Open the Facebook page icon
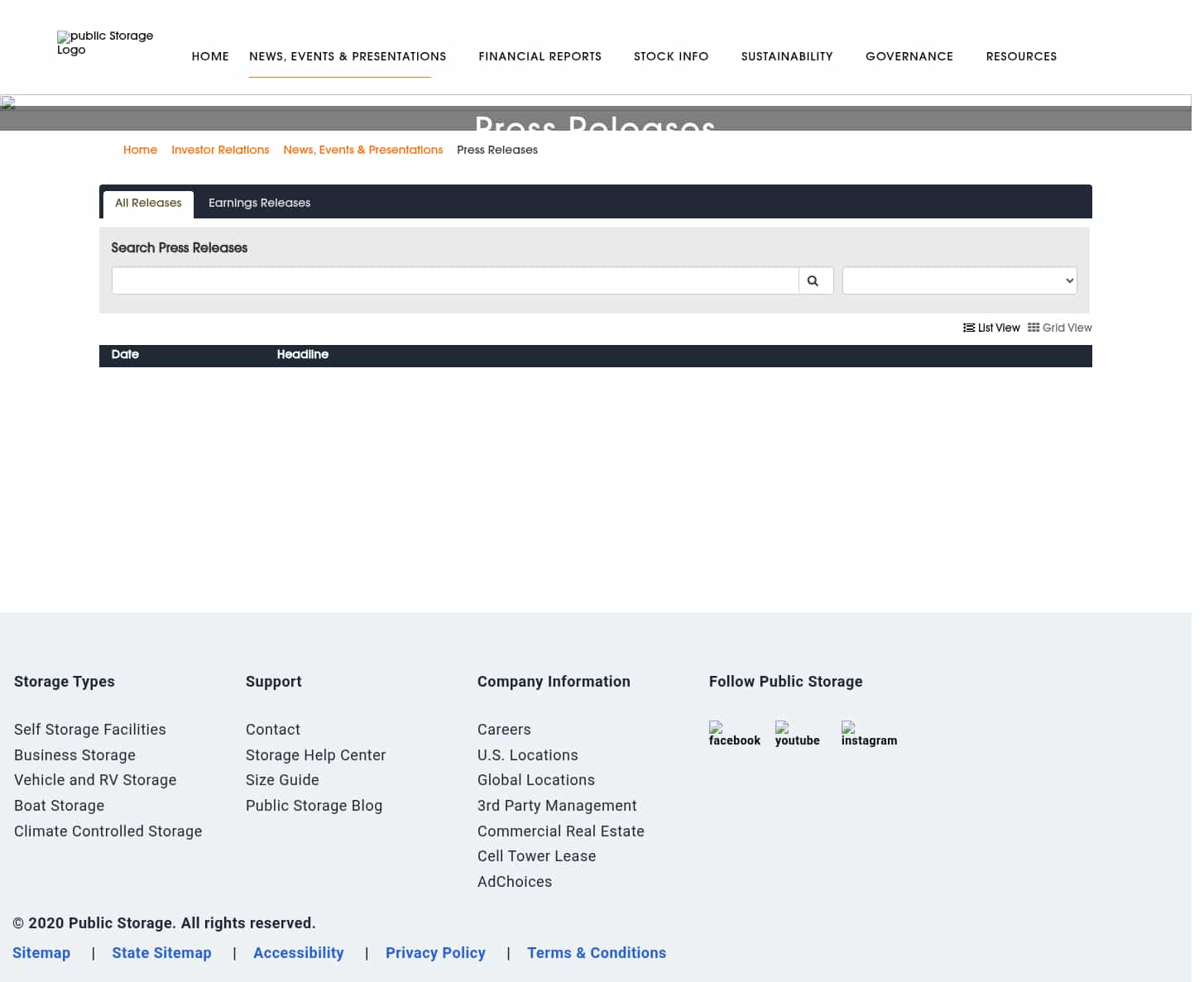This screenshot has height=982, width=1204. pos(734,731)
